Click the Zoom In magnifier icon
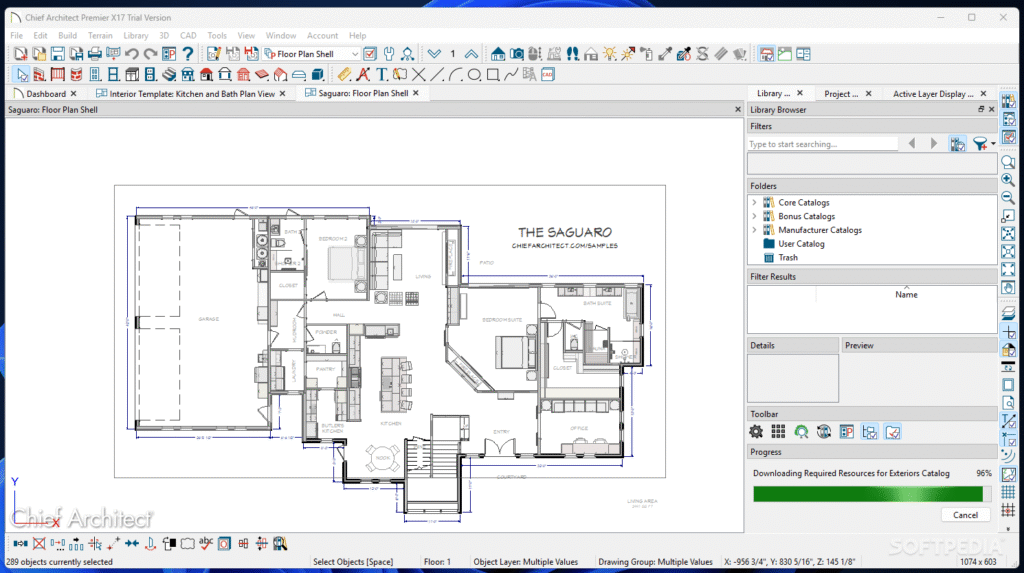 pos(1008,180)
